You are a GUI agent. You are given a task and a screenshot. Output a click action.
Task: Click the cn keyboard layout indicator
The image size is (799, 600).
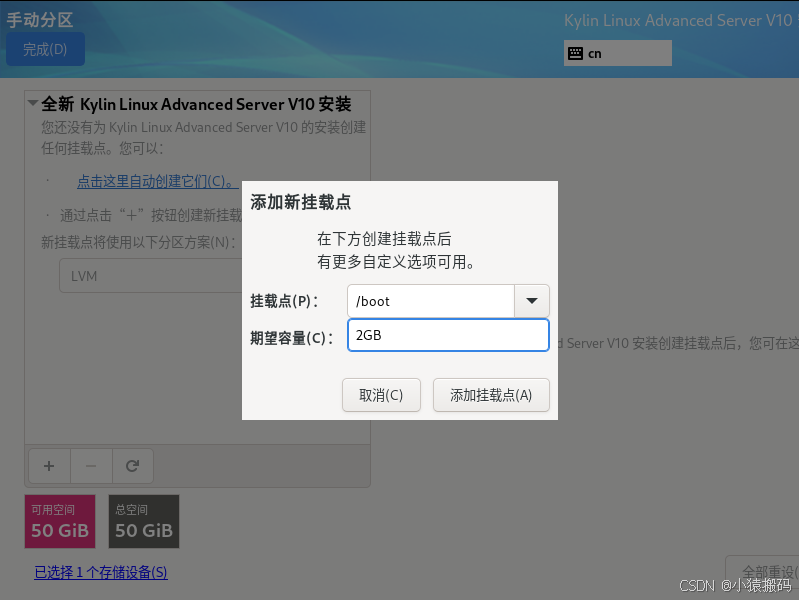point(618,53)
